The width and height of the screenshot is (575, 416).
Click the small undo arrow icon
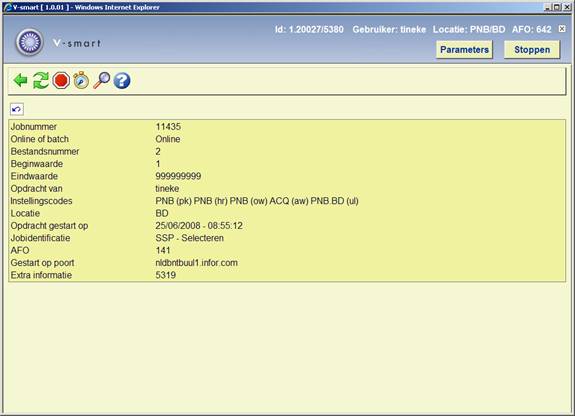17,109
